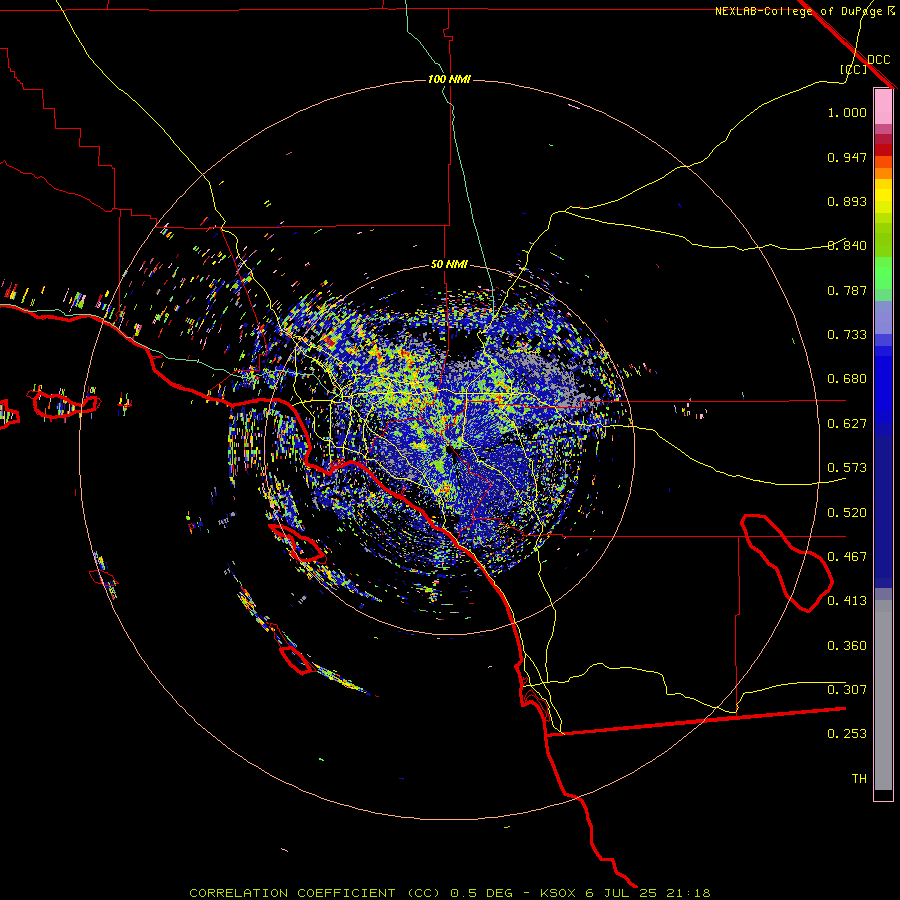Click the NEXLAB-College of DuPage credit text
The height and width of the screenshot is (900, 900).
(x=798, y=11)
